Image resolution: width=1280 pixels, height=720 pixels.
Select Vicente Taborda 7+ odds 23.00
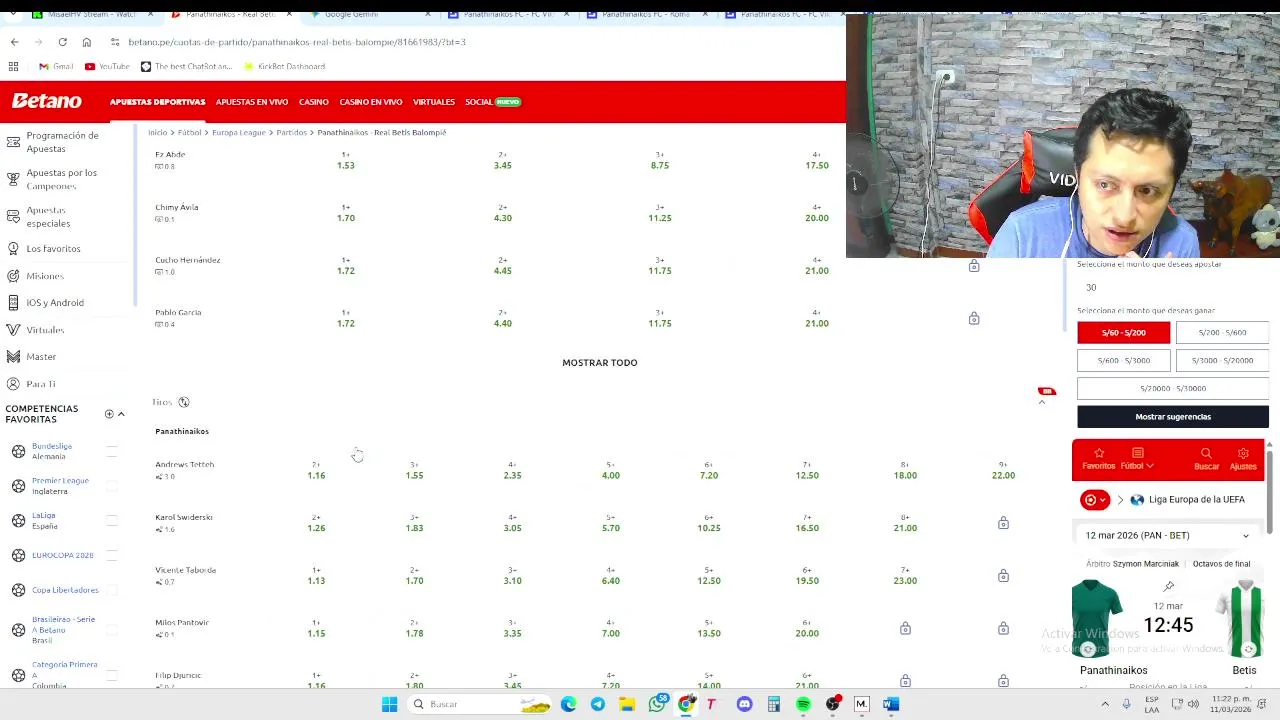pyautogui.click(x=905, y=575)
